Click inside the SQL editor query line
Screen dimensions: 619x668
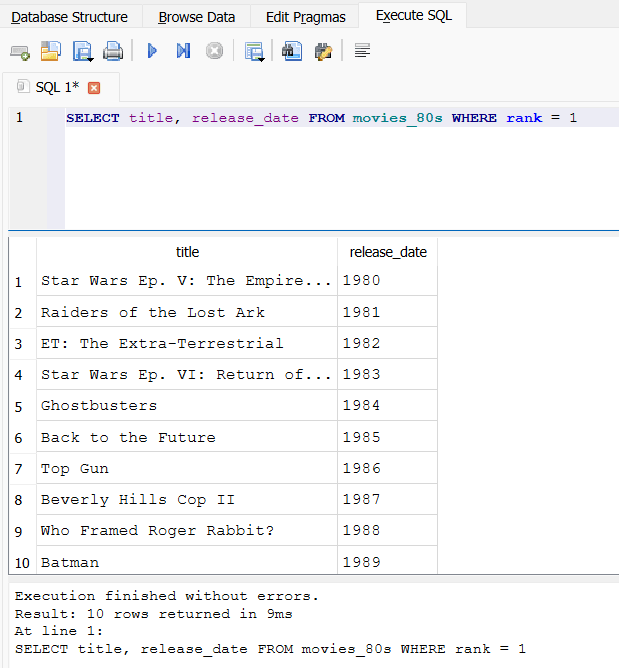pyautogui.click(x=320, y=118)
